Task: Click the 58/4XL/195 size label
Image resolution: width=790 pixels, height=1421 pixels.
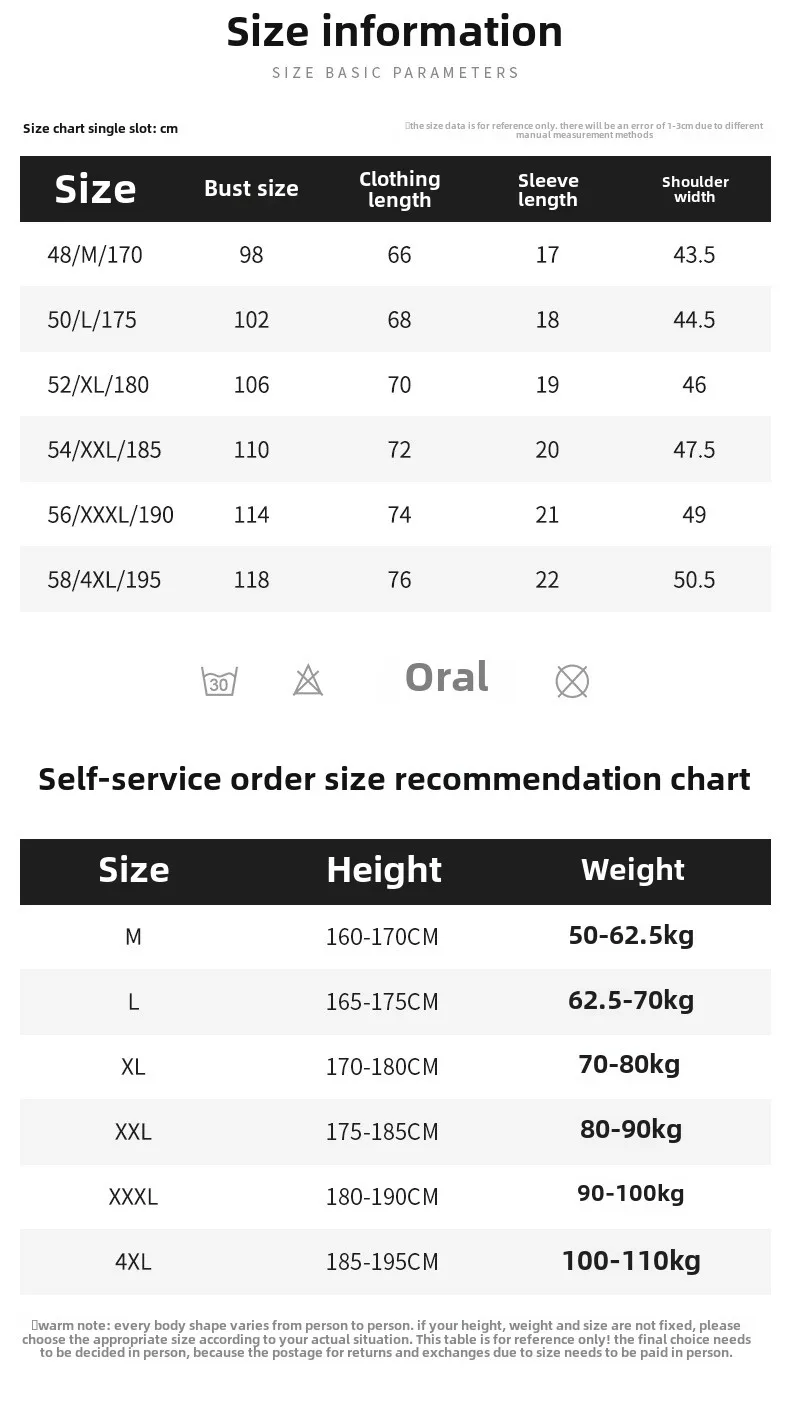Action: point(104,580)
